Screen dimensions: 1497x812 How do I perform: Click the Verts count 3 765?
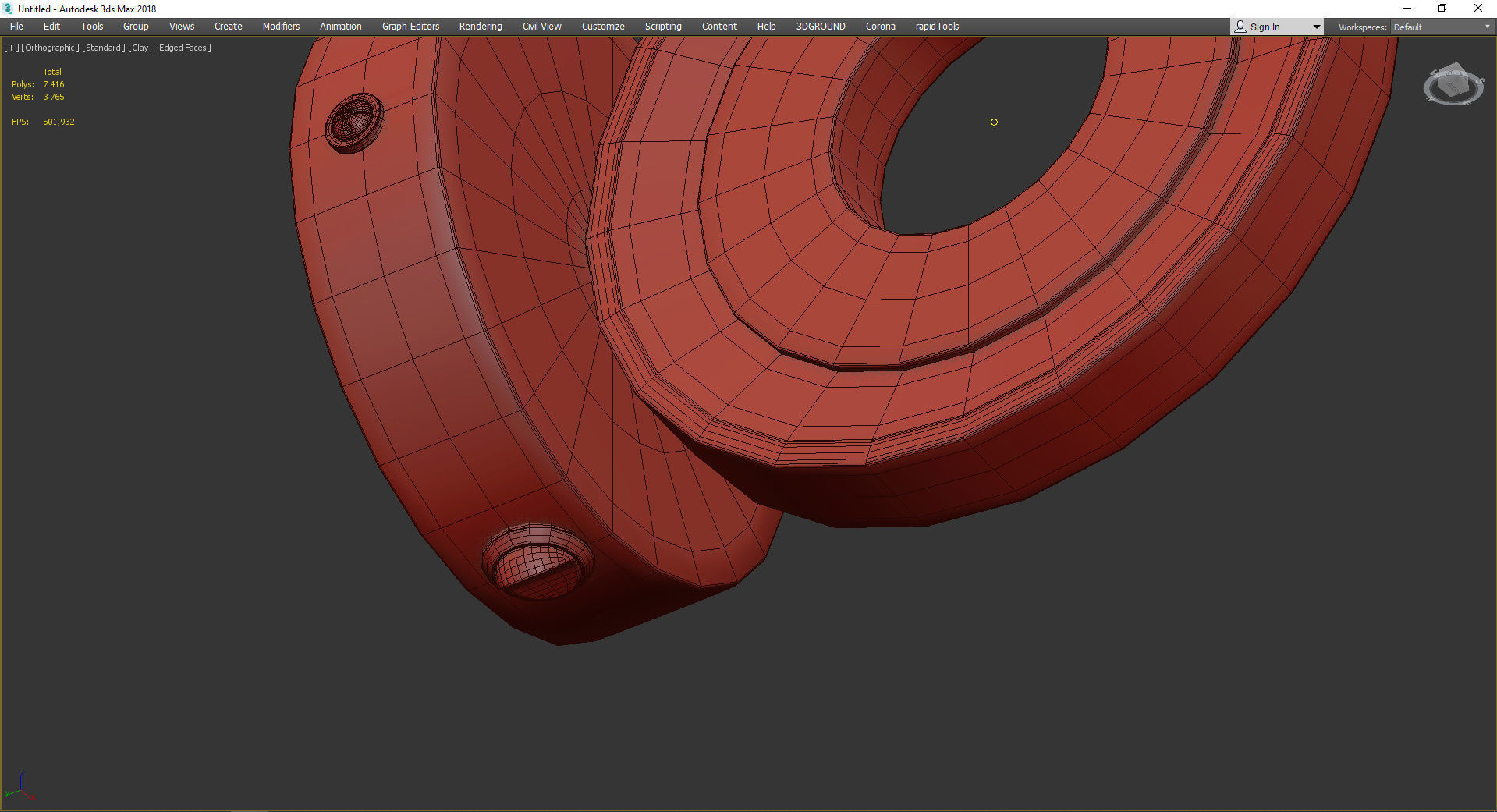54,97
